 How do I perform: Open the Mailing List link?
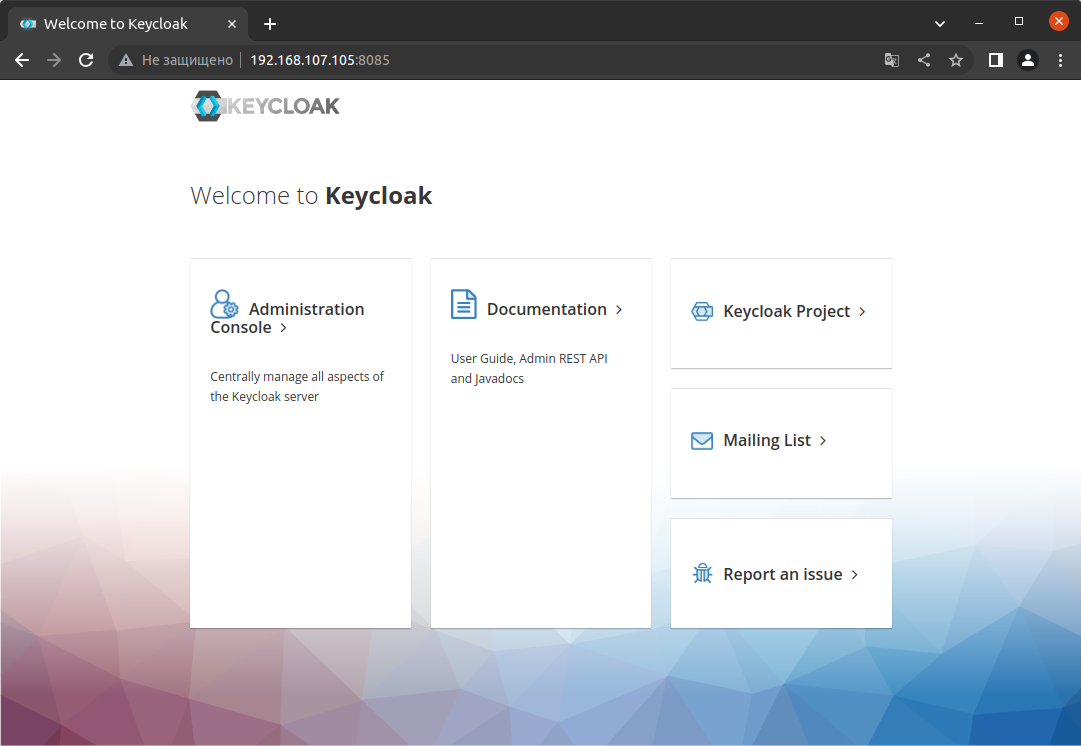coord(767,441)
